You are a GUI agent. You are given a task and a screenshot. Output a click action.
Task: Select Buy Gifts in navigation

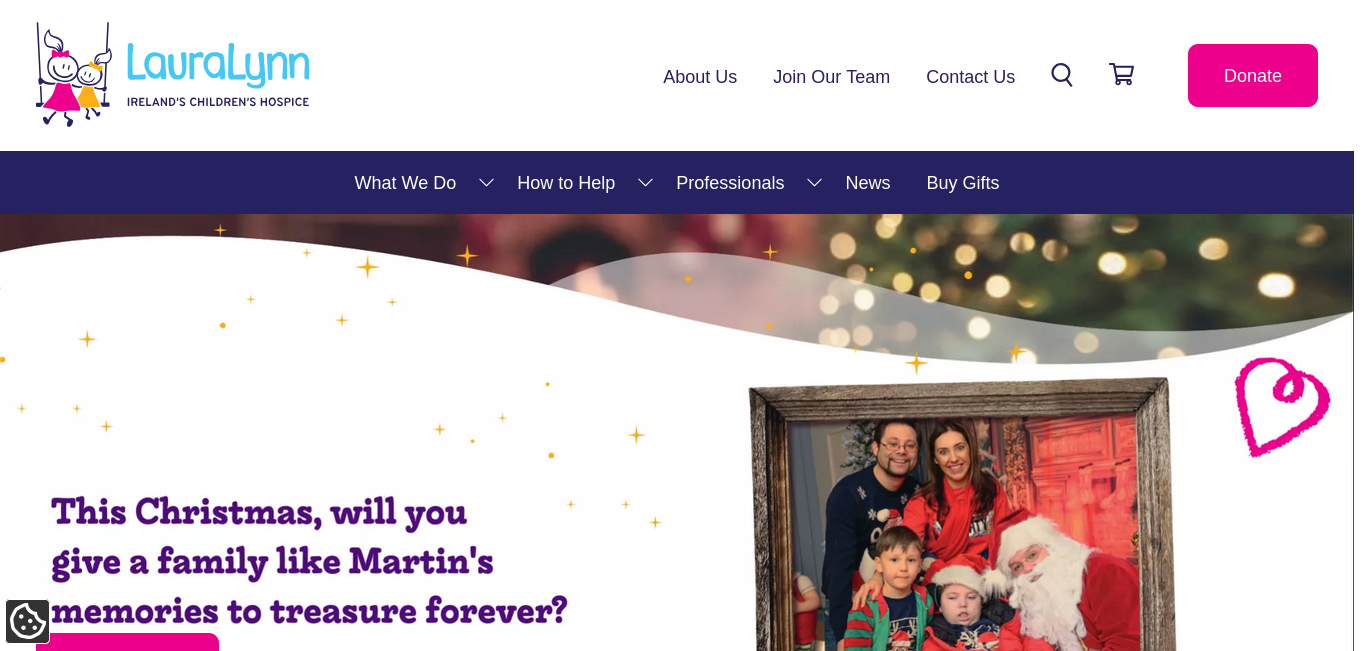962,183
